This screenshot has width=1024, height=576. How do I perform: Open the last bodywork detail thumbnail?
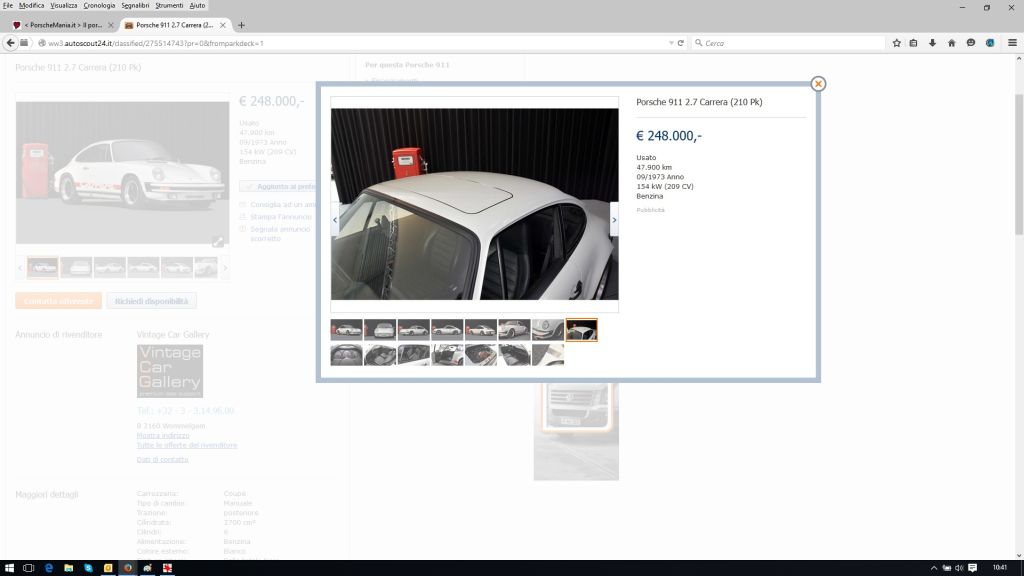tap(548, 355)
